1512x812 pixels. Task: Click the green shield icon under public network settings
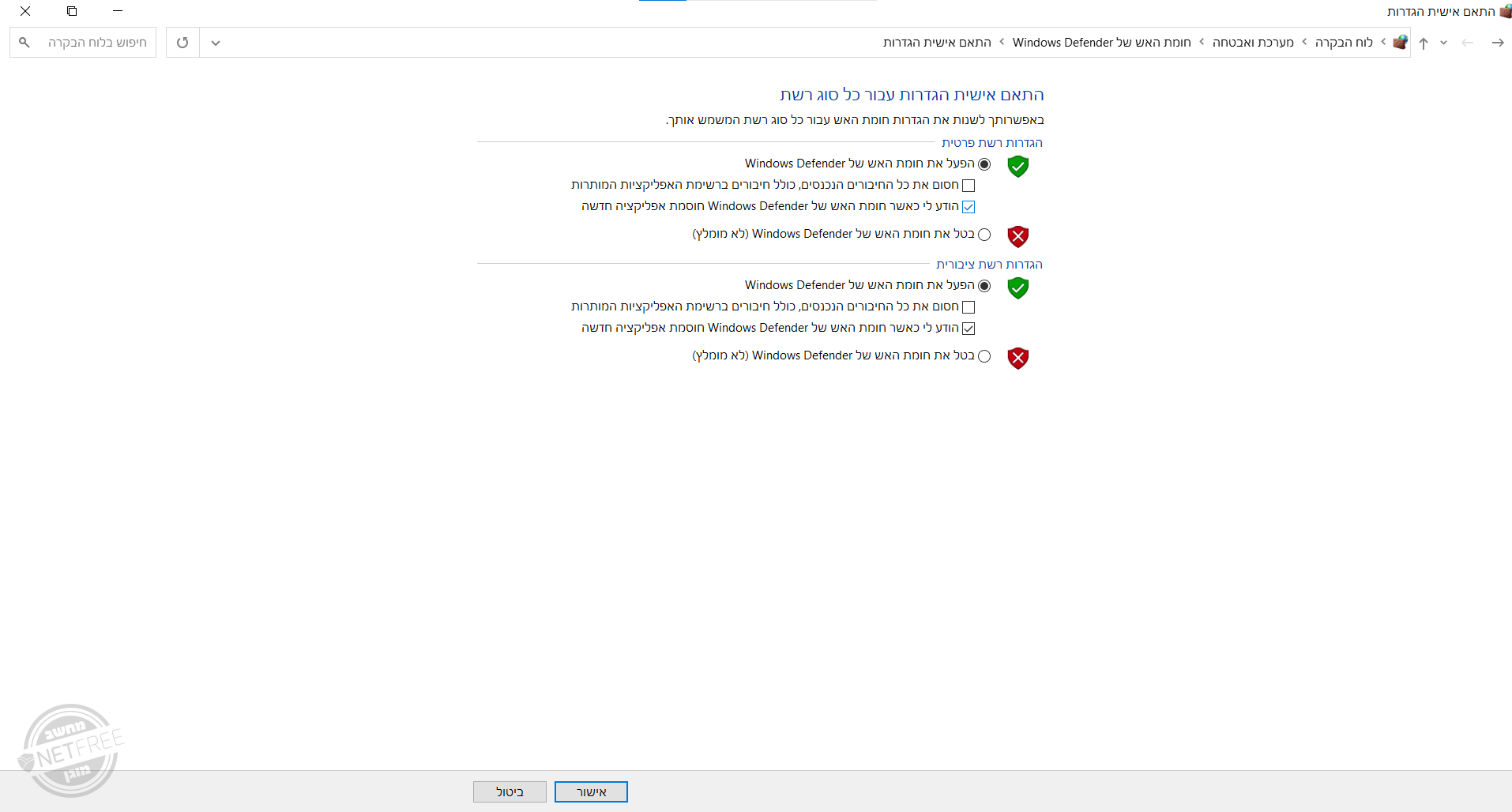[x=1018, y=288]
